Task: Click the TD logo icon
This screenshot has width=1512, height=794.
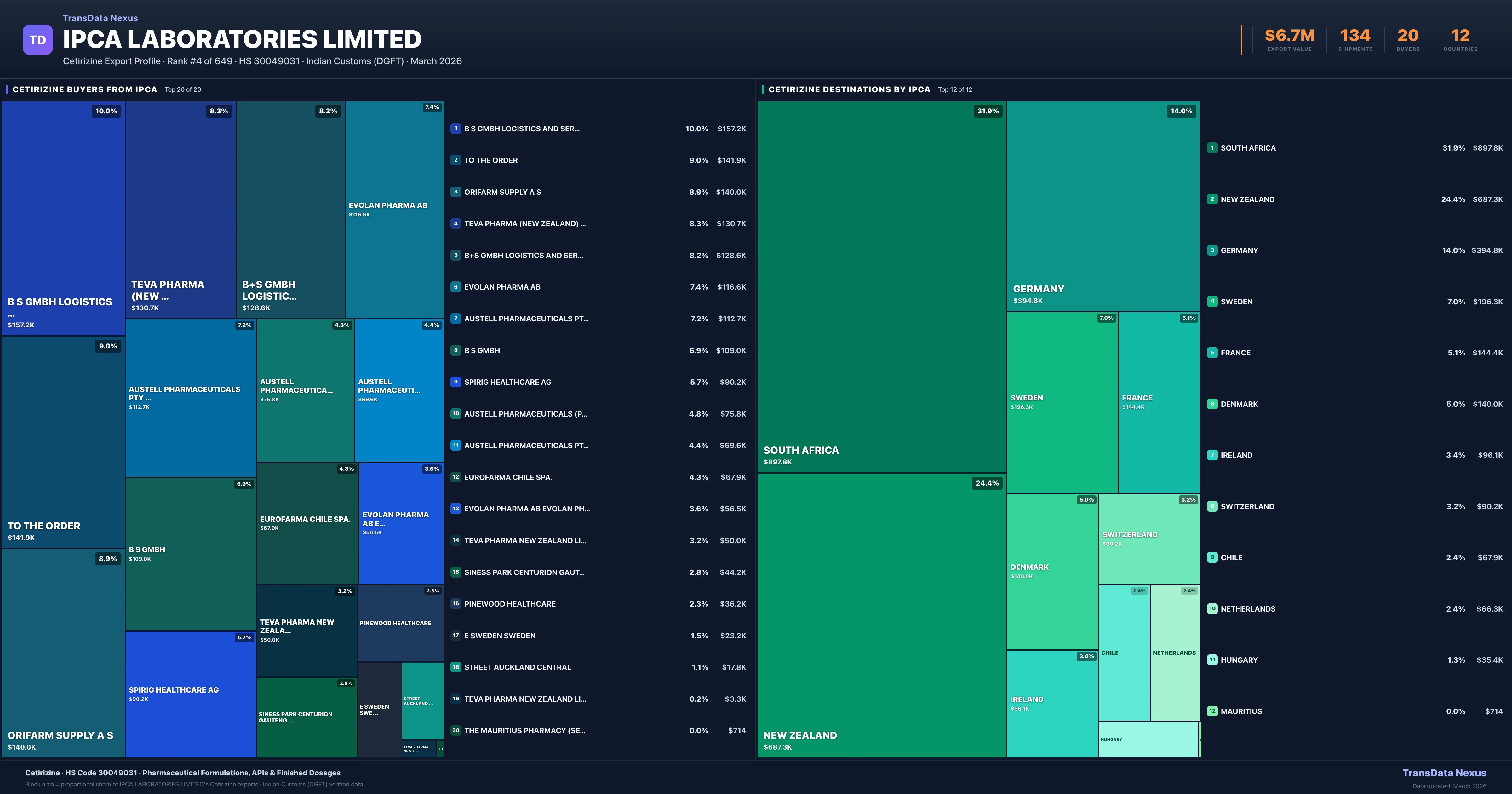Action: pos(37,40)
